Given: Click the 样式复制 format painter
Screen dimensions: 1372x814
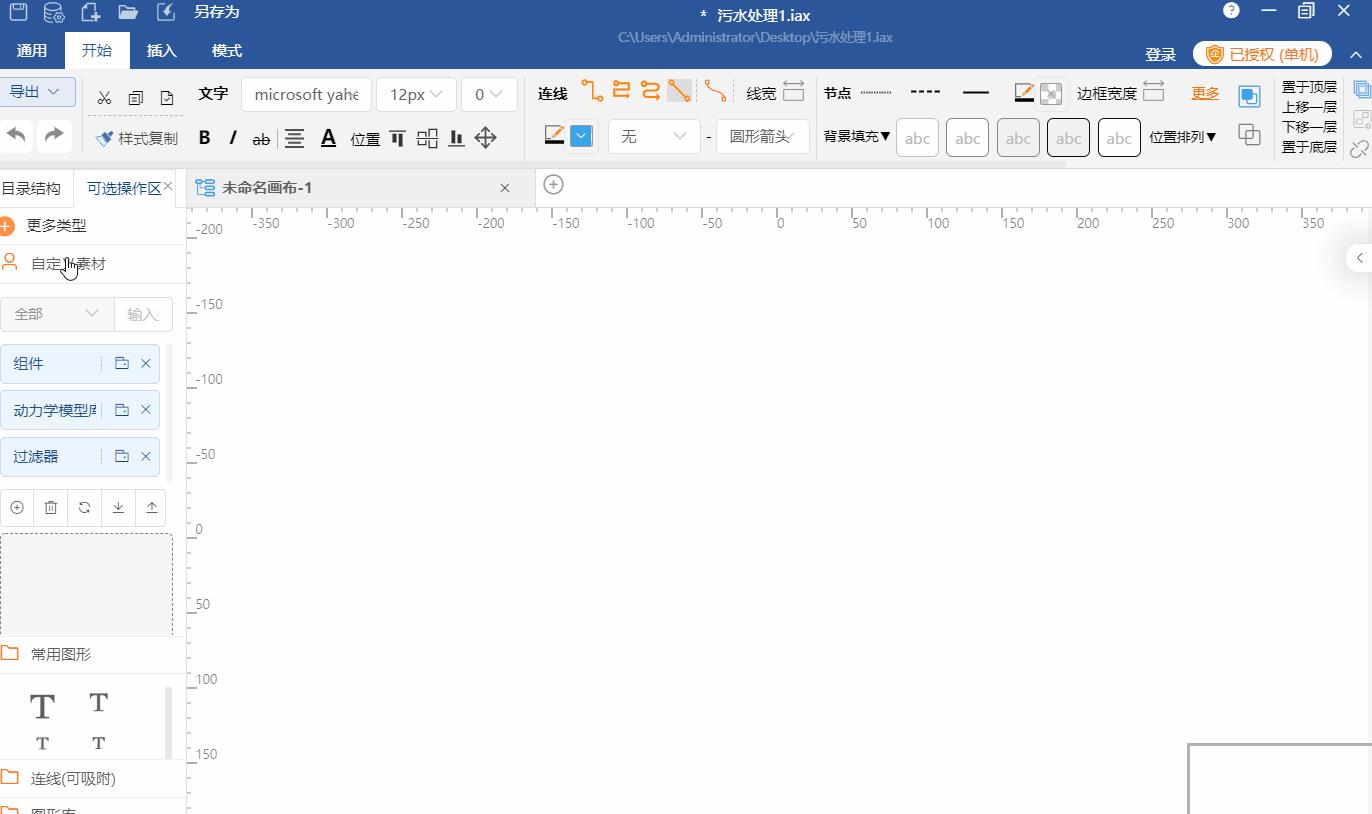Looking at the screenshot, I should point(137,138).
